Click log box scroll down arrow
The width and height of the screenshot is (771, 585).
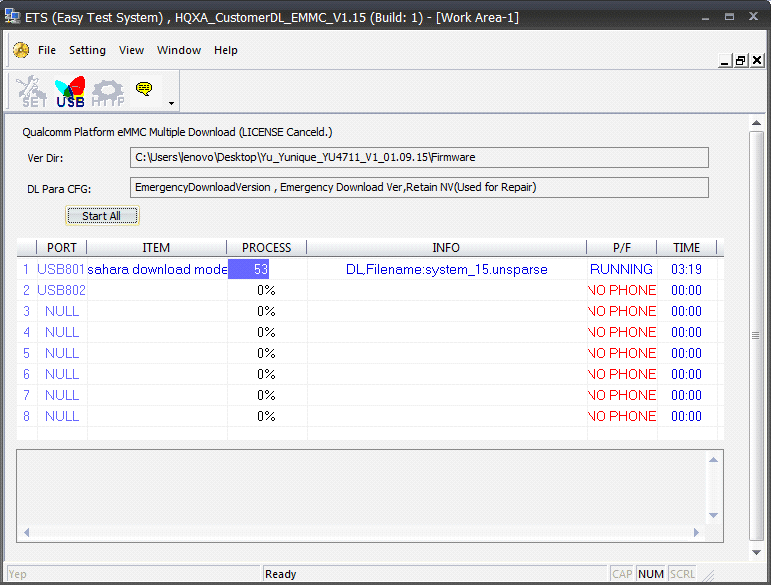coord(713,516)
